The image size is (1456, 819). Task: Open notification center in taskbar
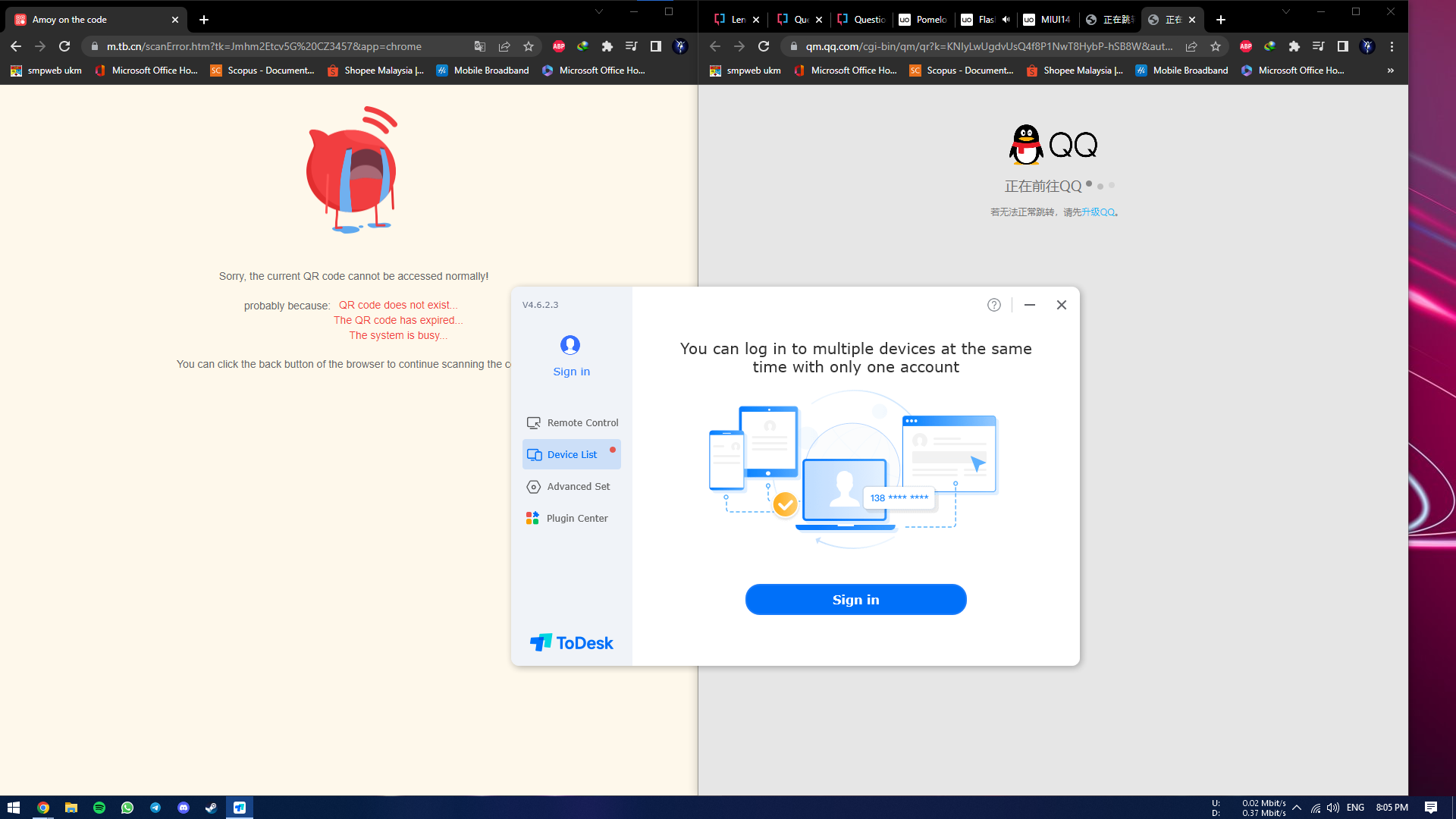[x=1431, y=808]
